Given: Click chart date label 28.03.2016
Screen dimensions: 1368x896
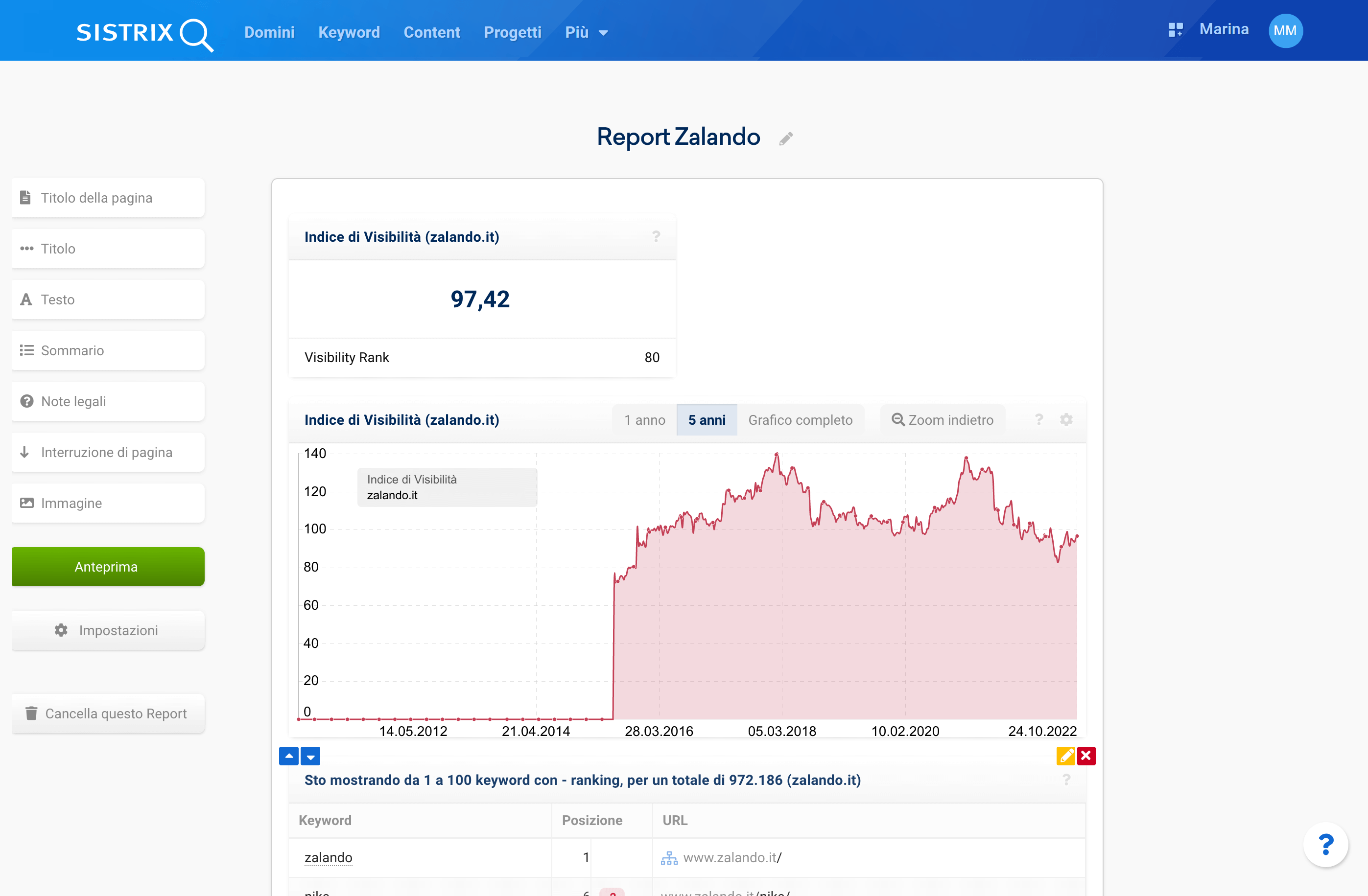Looking at the screenshot, I should (659, 731).
